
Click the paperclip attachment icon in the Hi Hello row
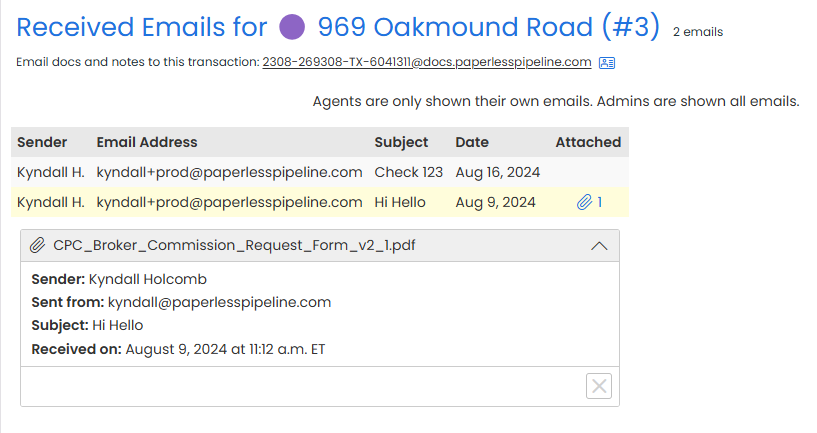(585, 202)
